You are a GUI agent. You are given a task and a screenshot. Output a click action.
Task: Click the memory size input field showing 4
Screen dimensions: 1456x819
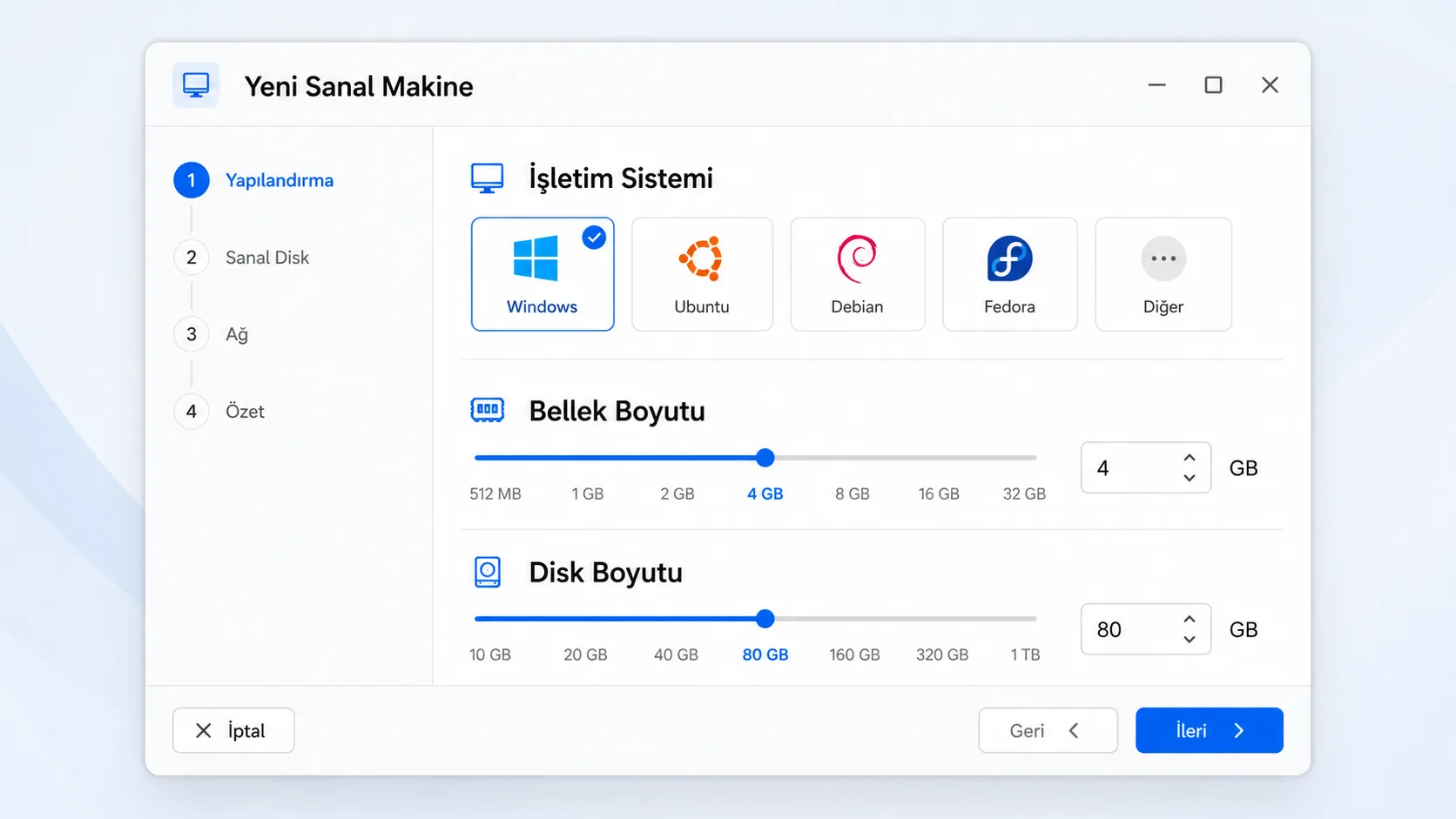[x=1146, y=468]
